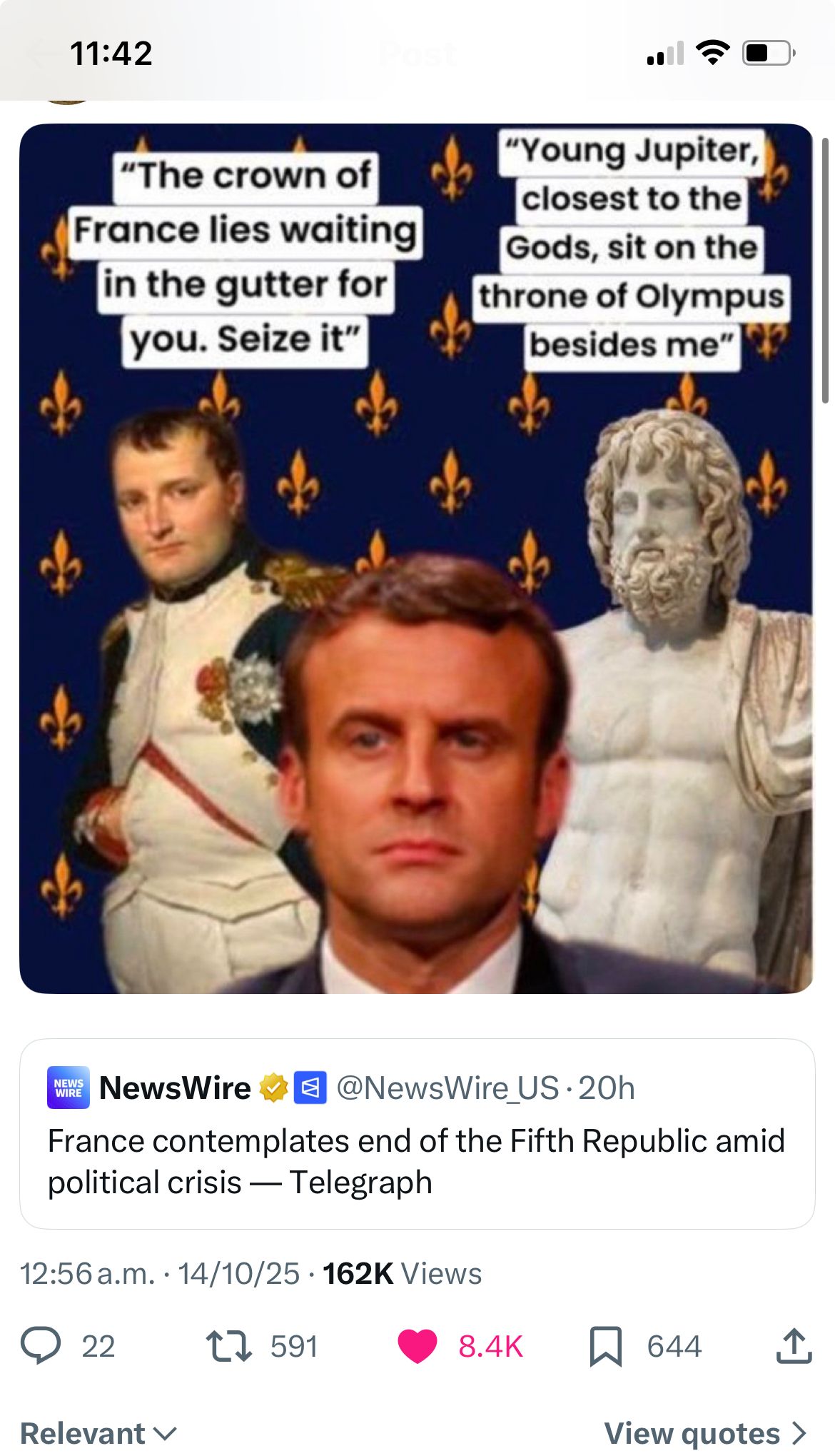Tap the gold verified badge beside NewsWire
835x1456 pixels.
[273, 1088]
